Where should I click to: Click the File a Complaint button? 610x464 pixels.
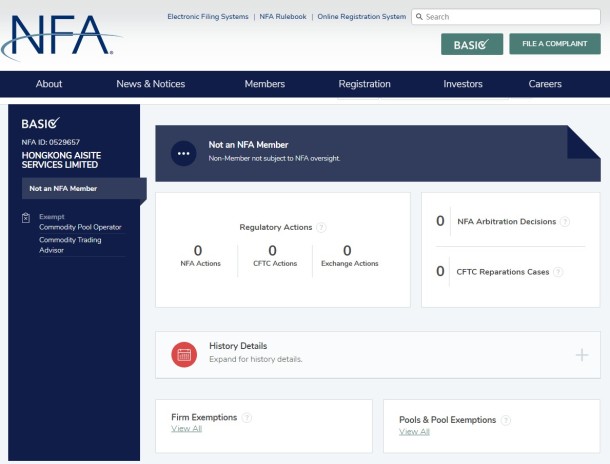pos(555,44)
